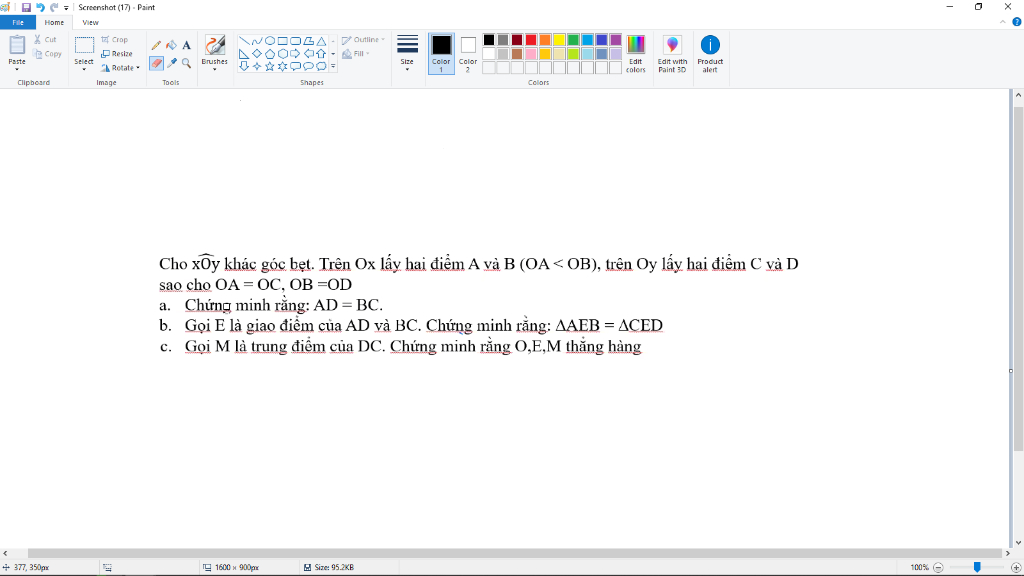Image resolution: width=1024 pixels, height=576 pixels.
Task: Switch to the View tab
Action: click(90, 22)
